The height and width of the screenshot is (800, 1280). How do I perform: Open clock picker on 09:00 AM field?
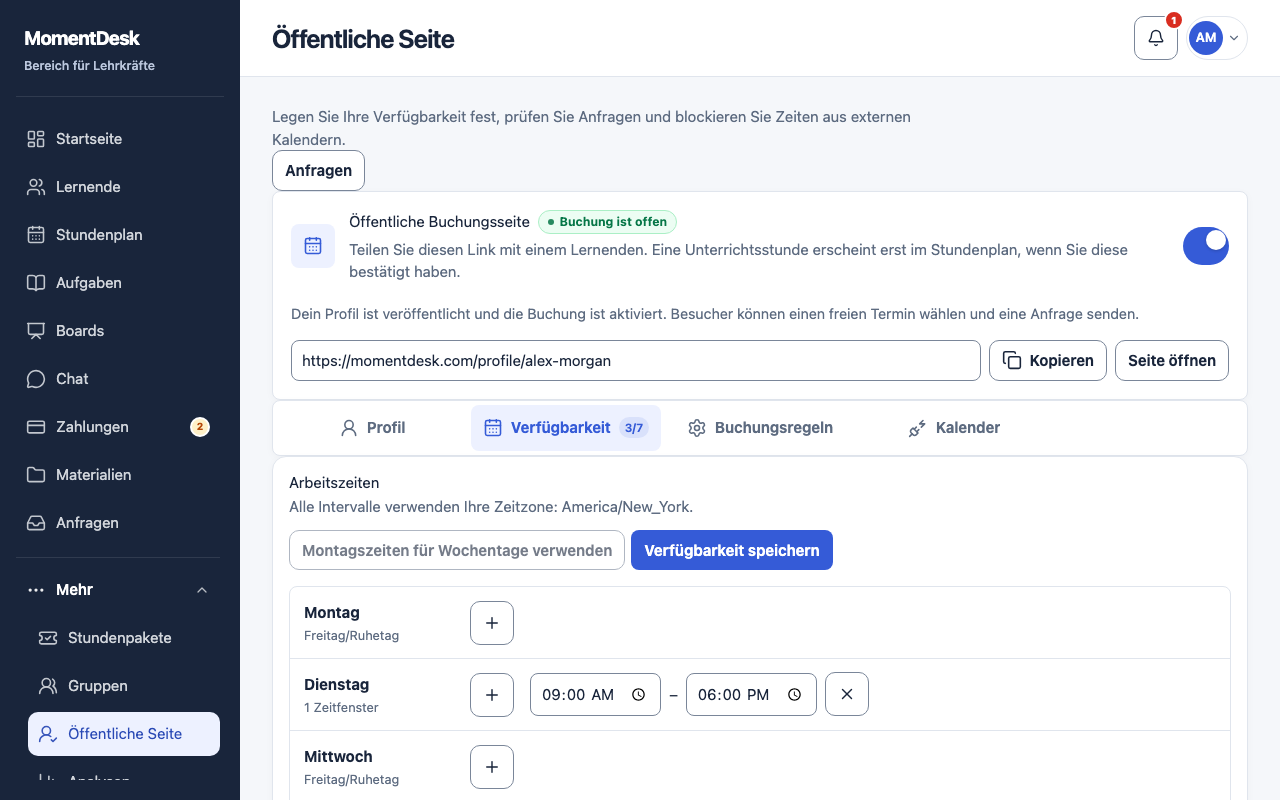pyautogui.click(x=638, y=695)
